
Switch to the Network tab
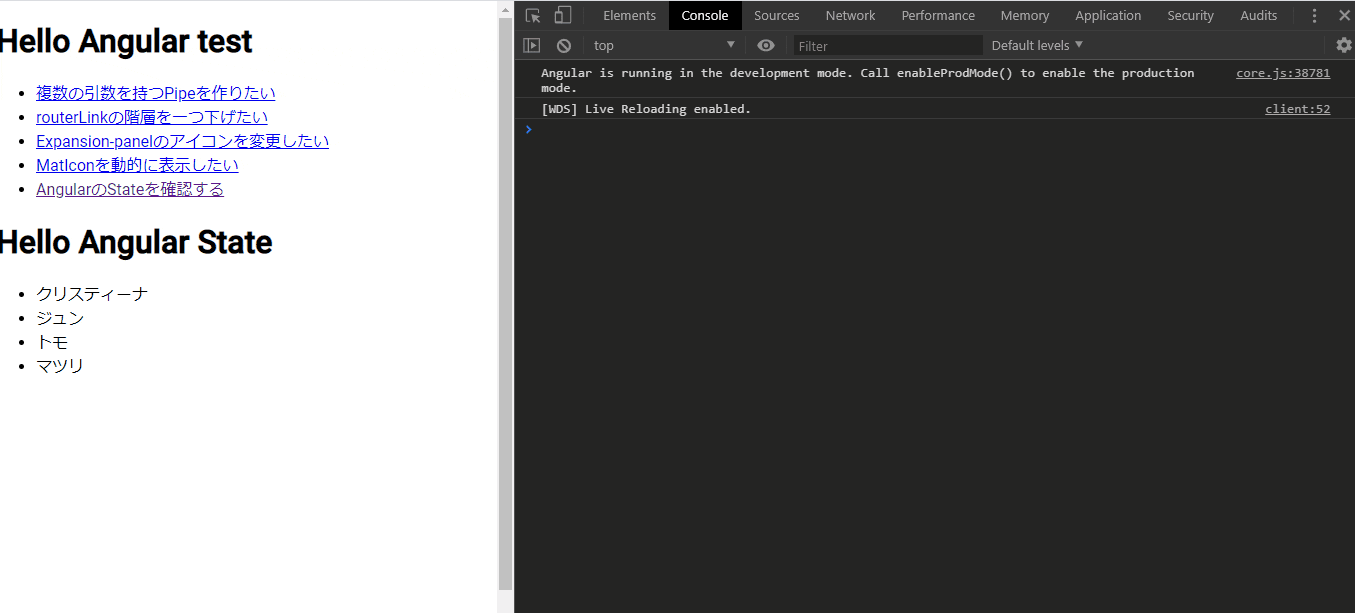(x=850, y=15)
